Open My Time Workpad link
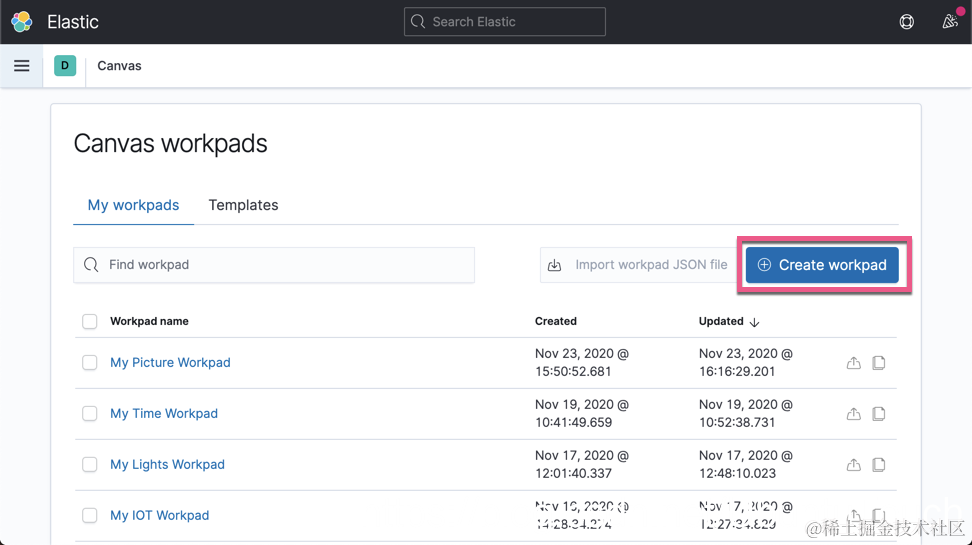The width and height of the screenshot is (972, 545). pos(164,414)
